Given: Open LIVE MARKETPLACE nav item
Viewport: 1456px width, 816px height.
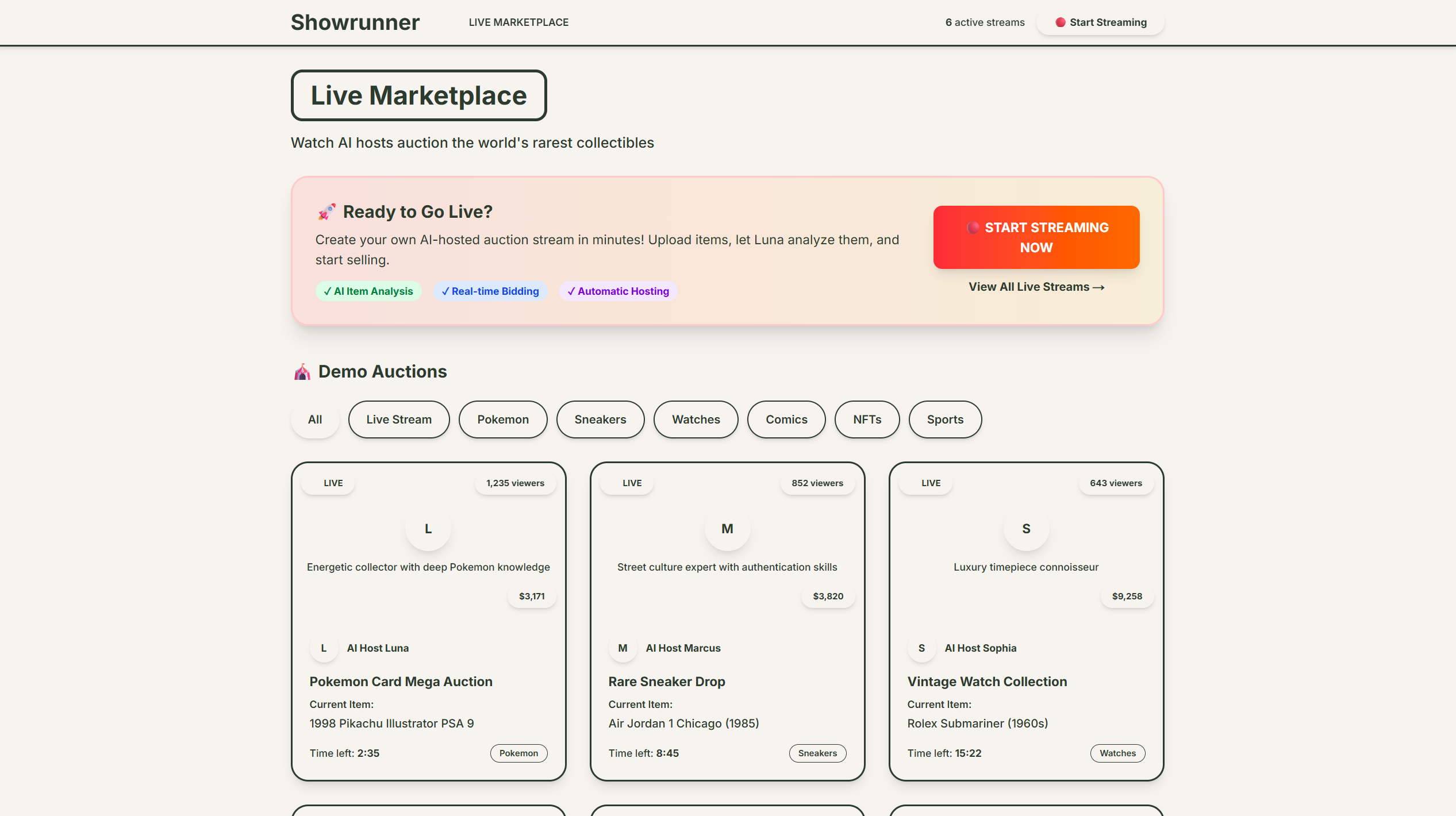Looking at the screenshot, I should pos(518,22).
